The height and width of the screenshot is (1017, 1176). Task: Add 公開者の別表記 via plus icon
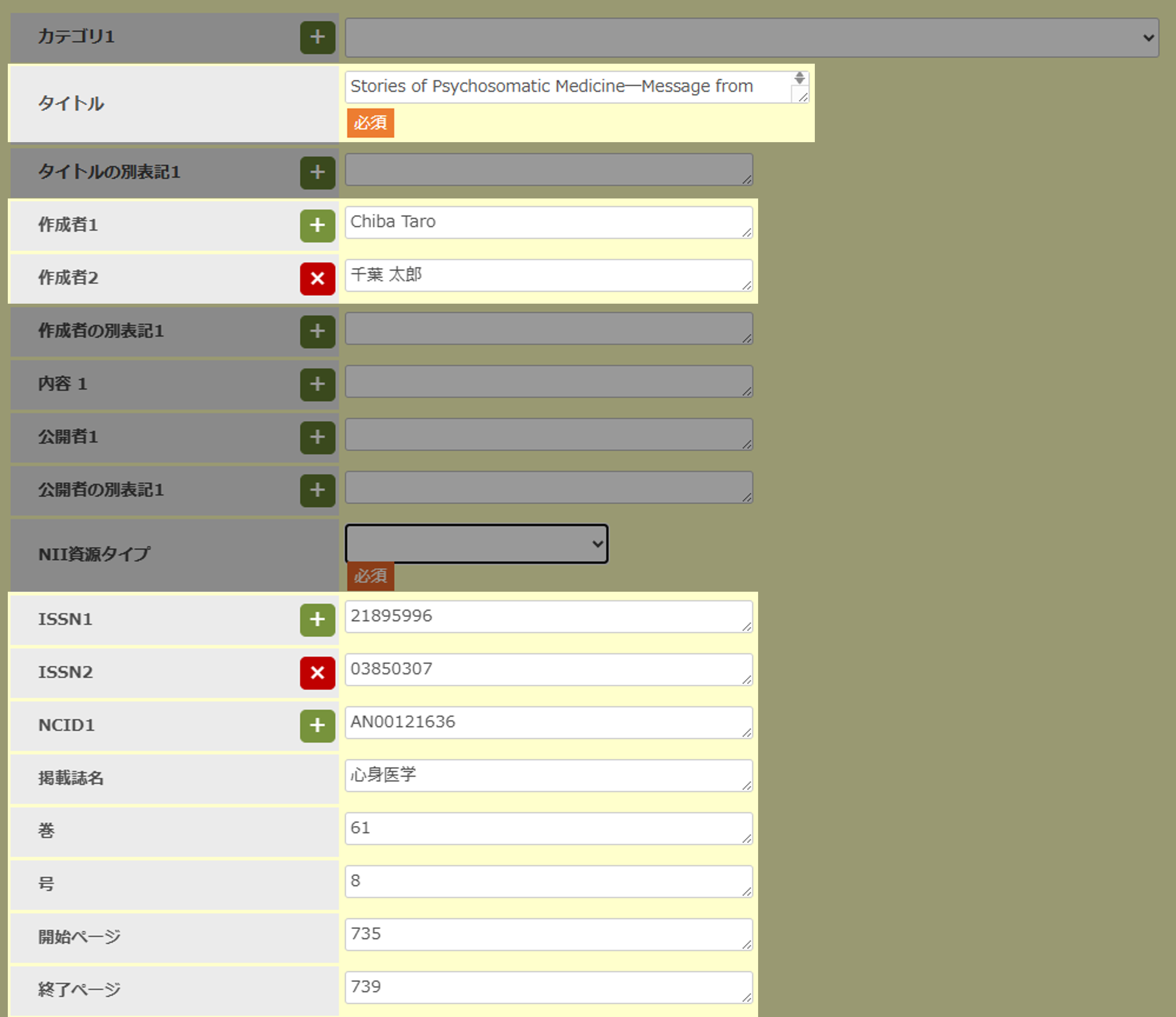[x=317, y=490]
